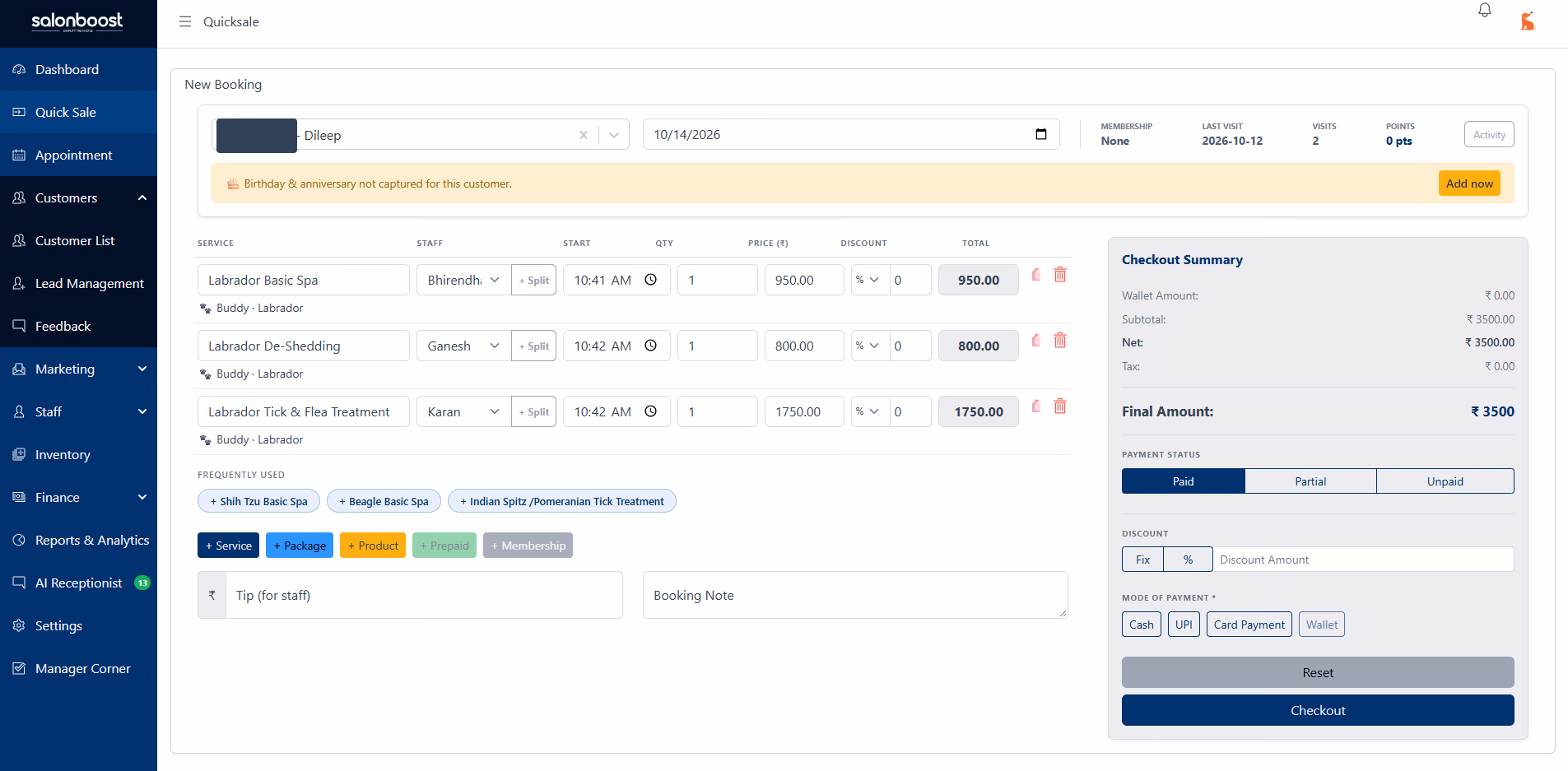Open staff dropdown showing Ganesh

tap(463, 346)
